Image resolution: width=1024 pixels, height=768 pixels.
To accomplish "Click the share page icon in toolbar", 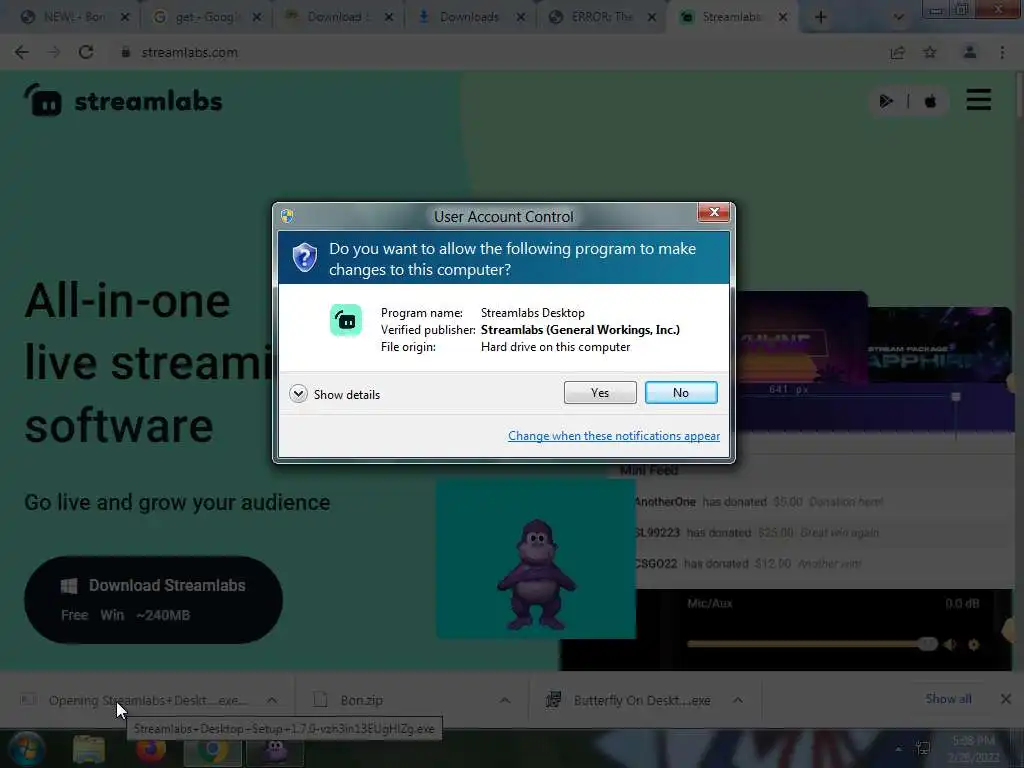I will (x=897, y=52).
